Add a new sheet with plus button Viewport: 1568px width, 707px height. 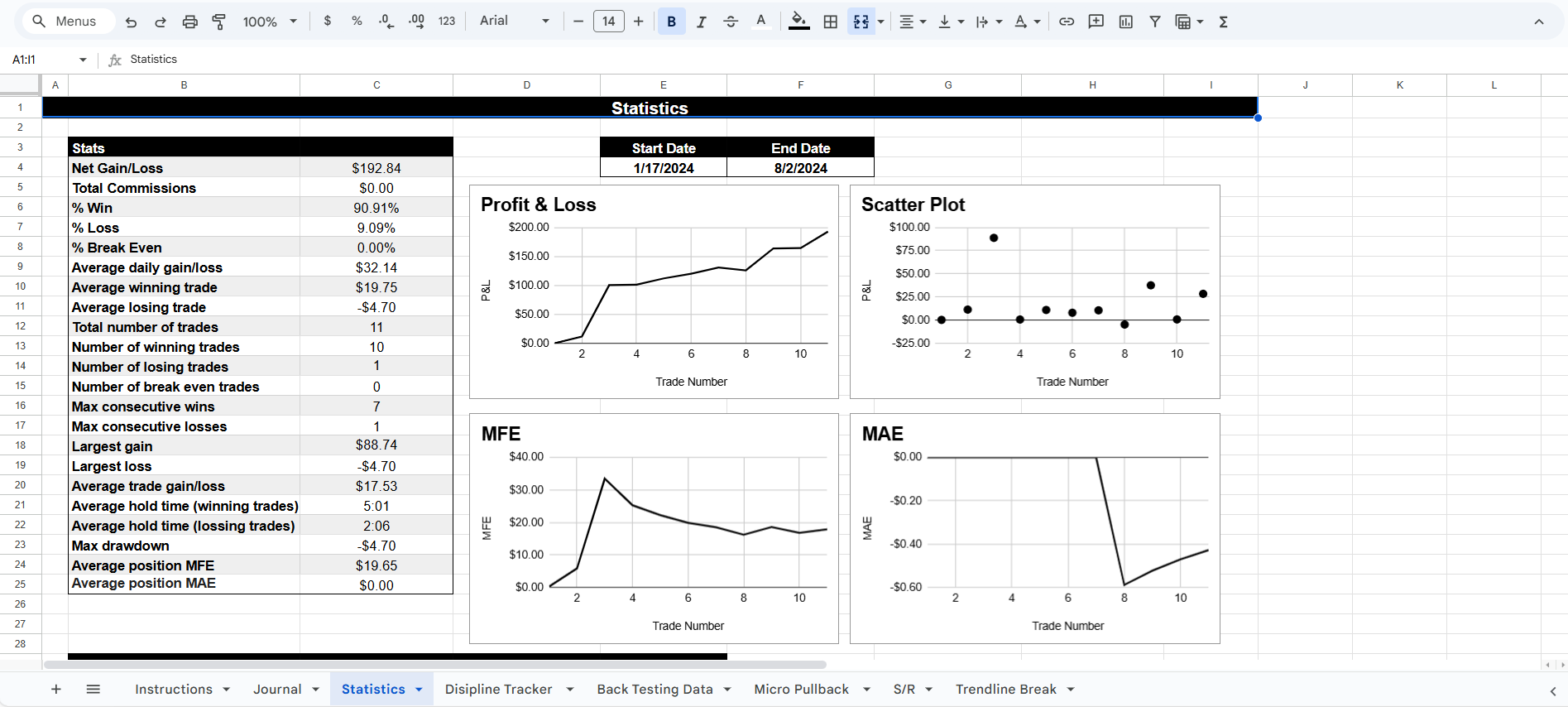click(x=56, y=690)
